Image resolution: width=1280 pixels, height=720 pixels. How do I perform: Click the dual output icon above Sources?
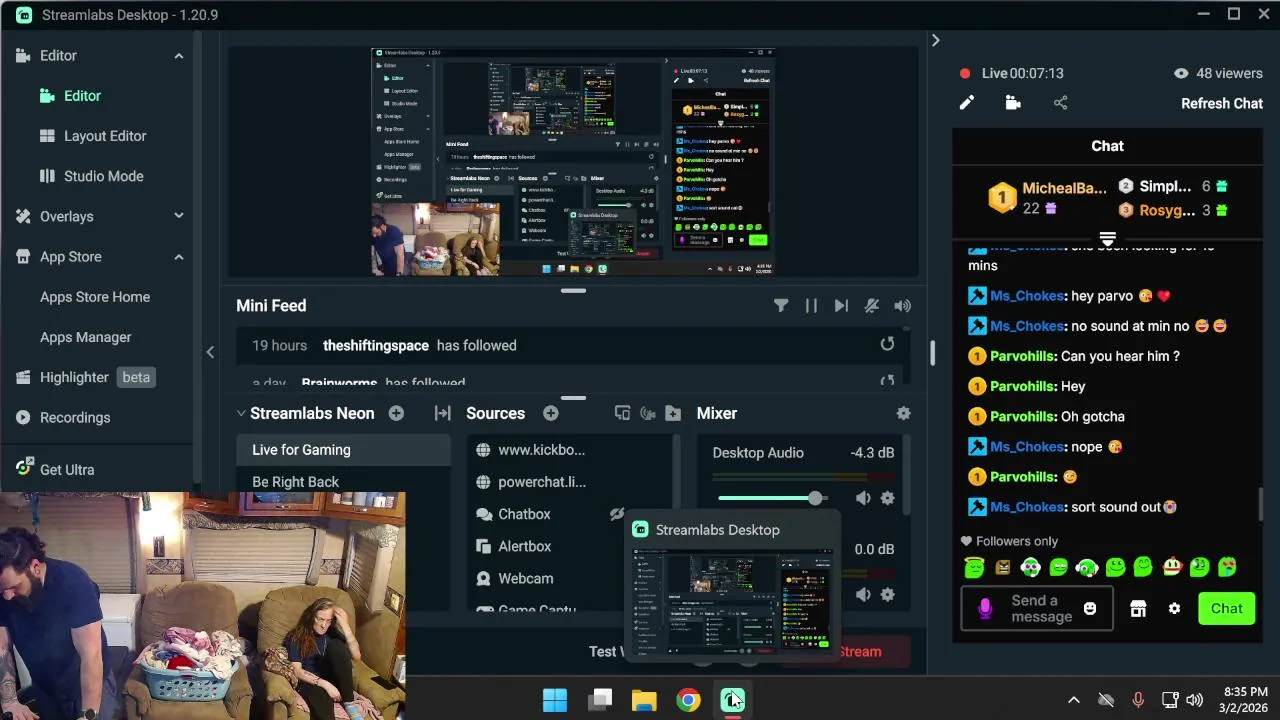pyautogui.click(x=622, y=413)
